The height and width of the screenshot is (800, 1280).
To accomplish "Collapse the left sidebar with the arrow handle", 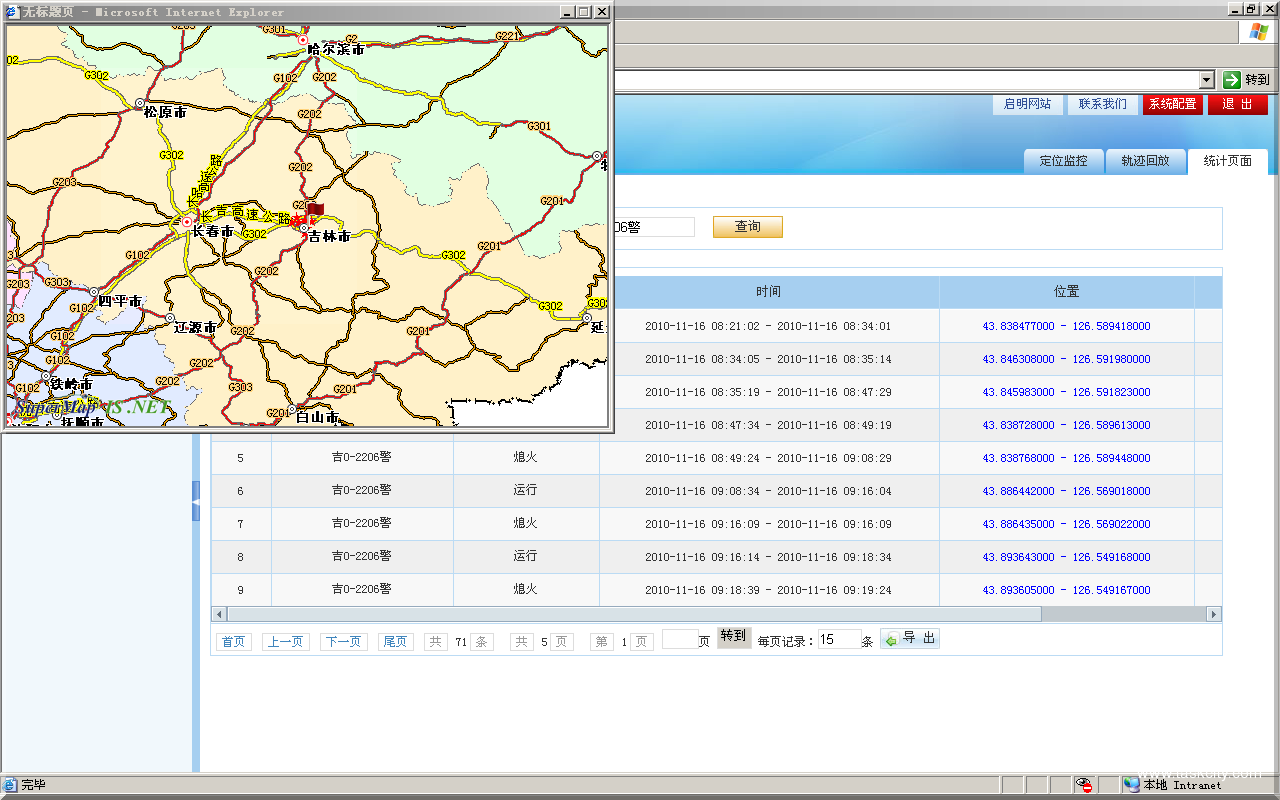I will tap(196, 501).
